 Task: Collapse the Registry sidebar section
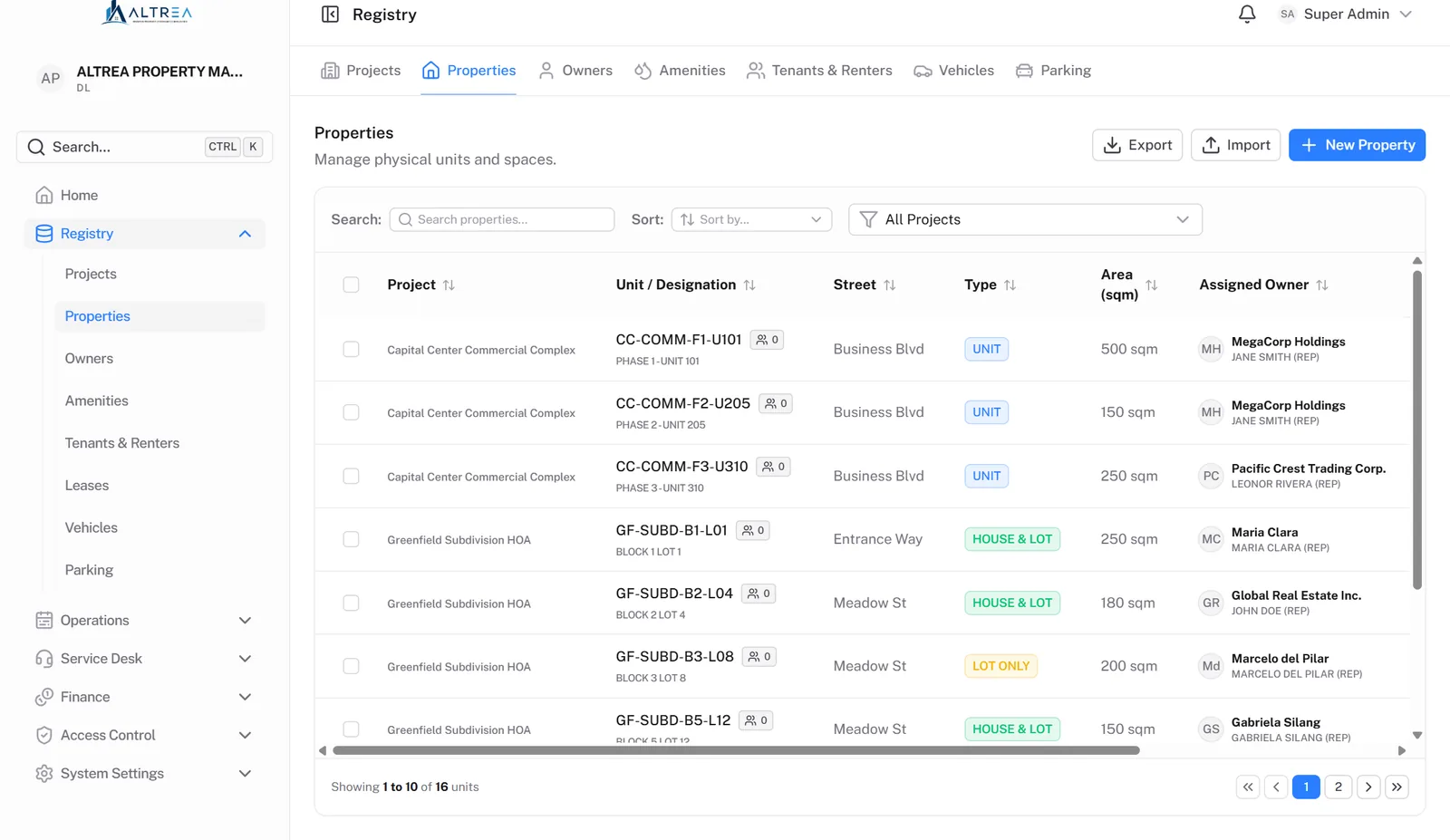(x=145, y=234)
